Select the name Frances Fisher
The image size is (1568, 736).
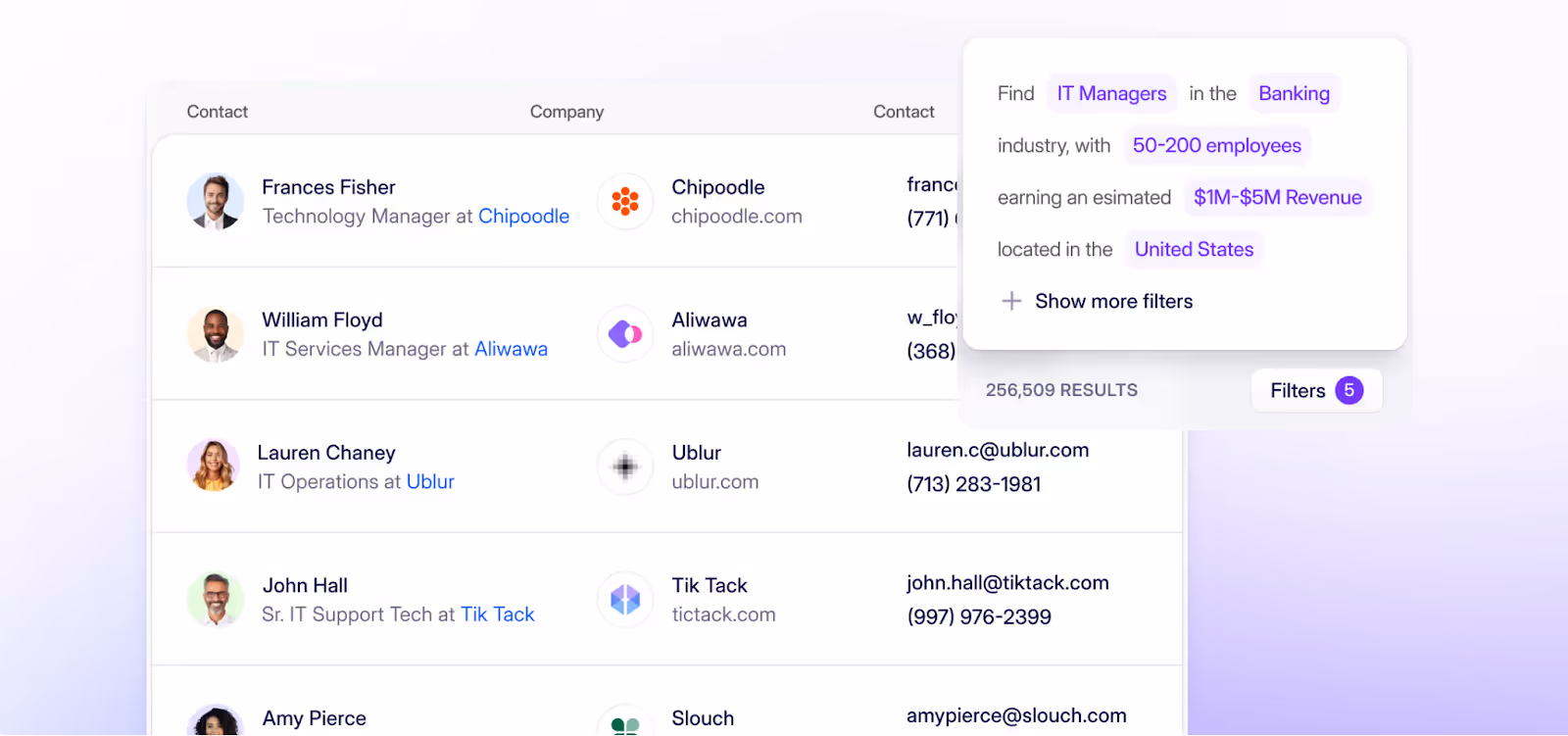(328, 187)
